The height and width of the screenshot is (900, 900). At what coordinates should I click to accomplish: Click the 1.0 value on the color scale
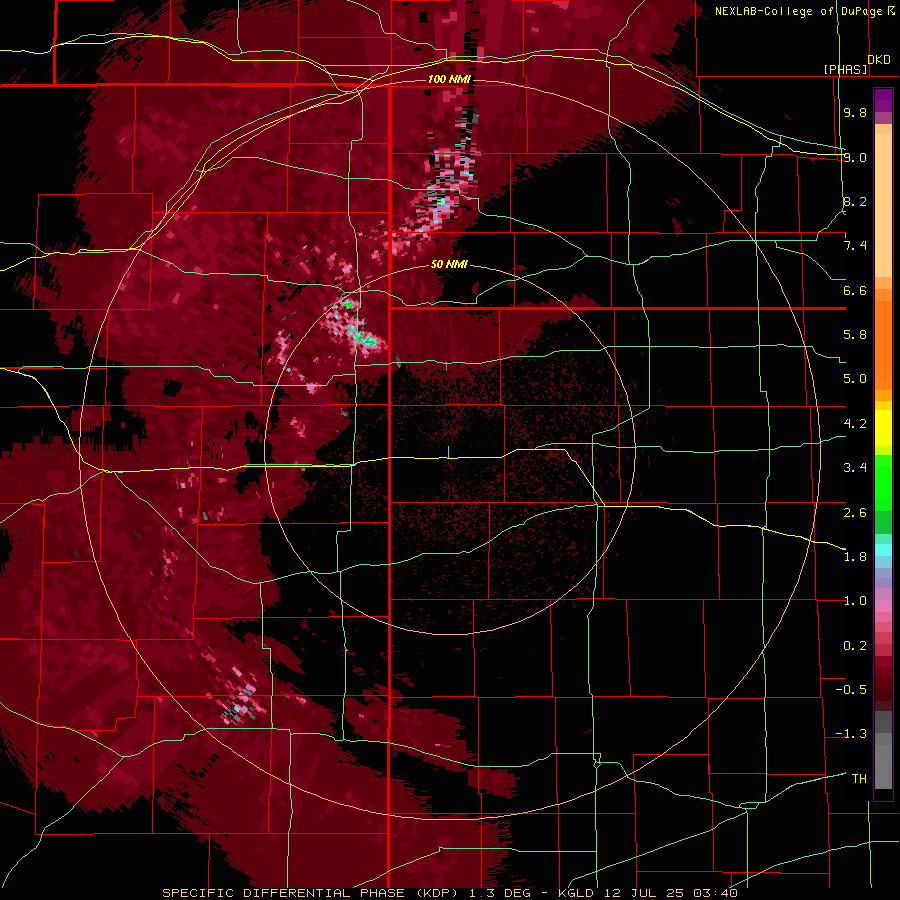point(855,601)
